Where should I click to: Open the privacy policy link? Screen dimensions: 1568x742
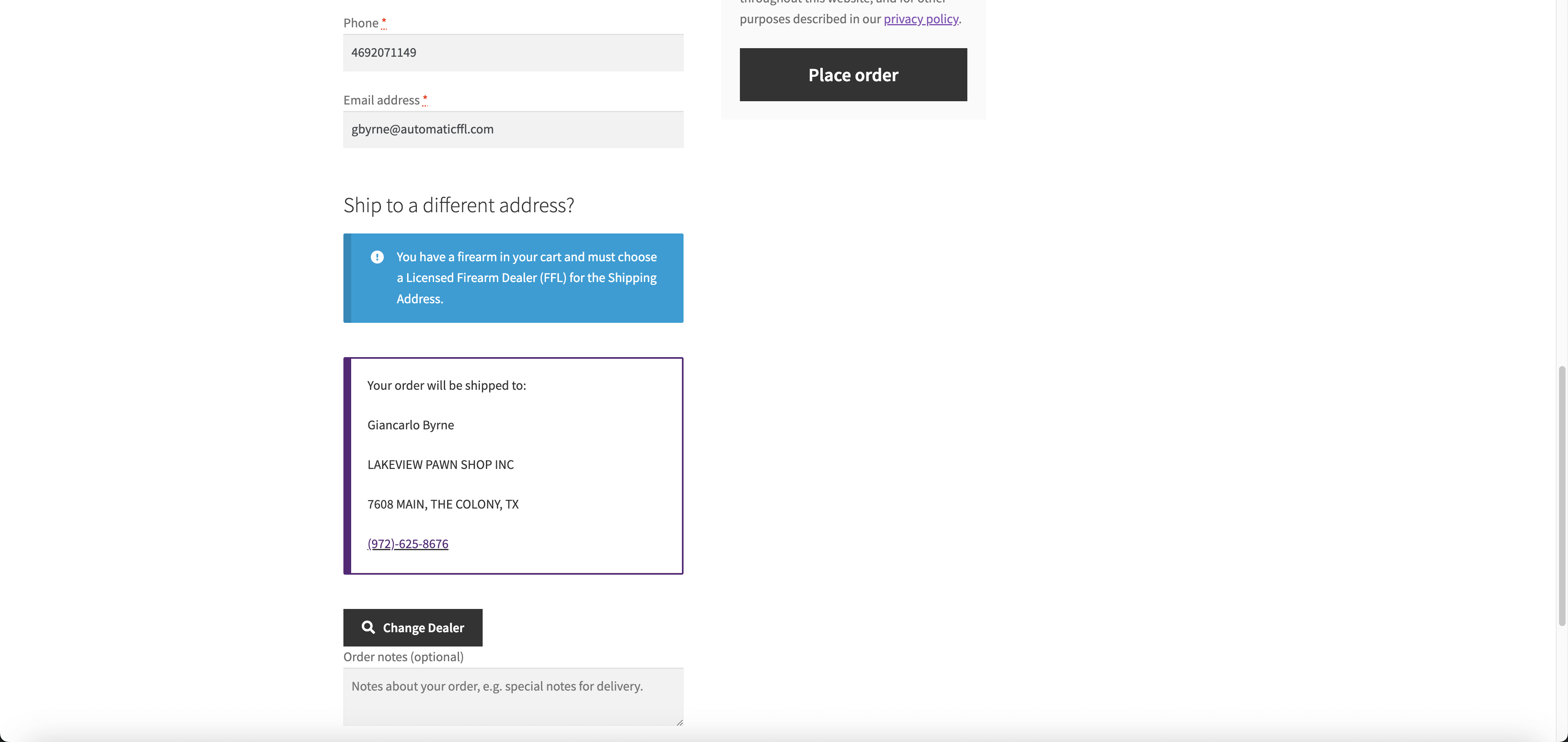click(920, 19)
